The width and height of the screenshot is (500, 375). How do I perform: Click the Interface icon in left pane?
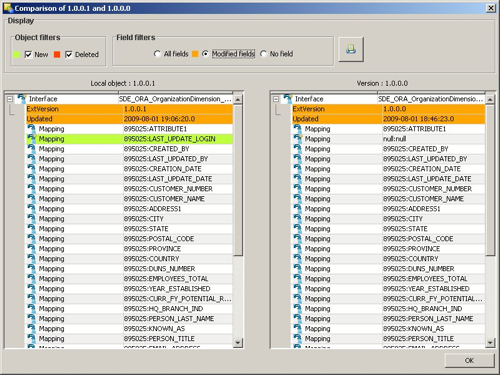point(22,99)
